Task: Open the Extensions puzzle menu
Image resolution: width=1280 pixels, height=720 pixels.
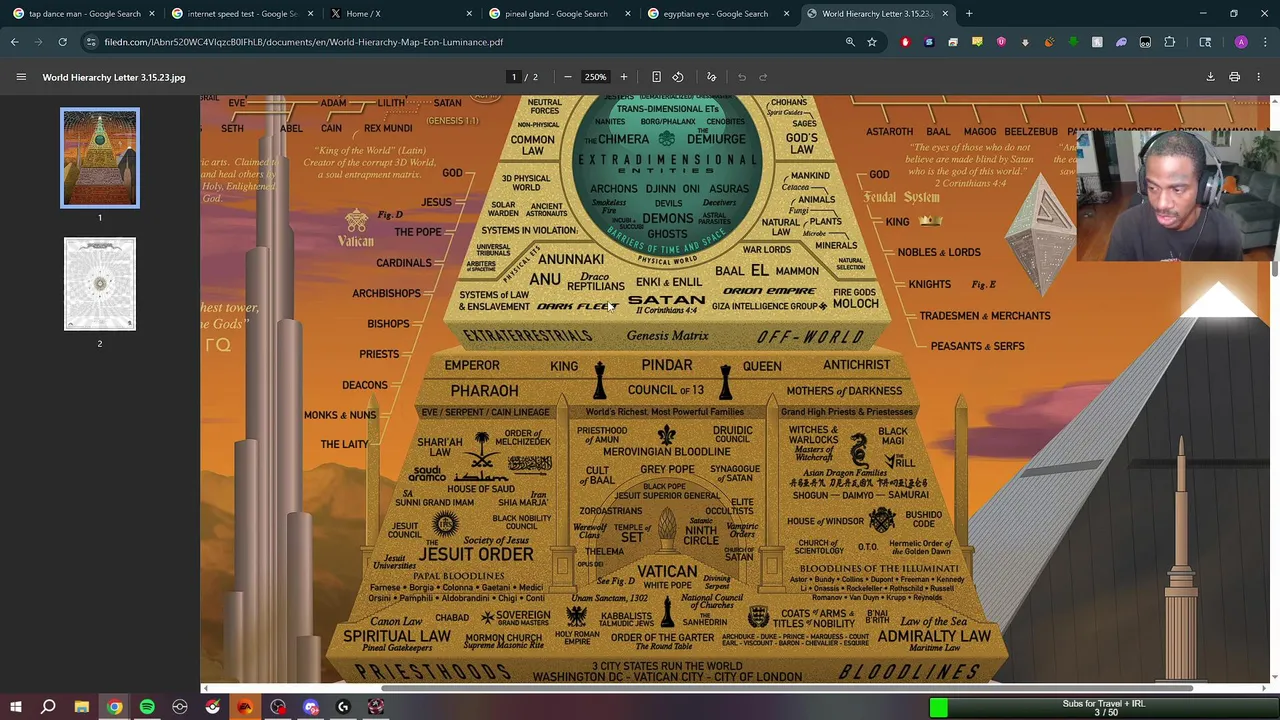Action: point(1170,42)
